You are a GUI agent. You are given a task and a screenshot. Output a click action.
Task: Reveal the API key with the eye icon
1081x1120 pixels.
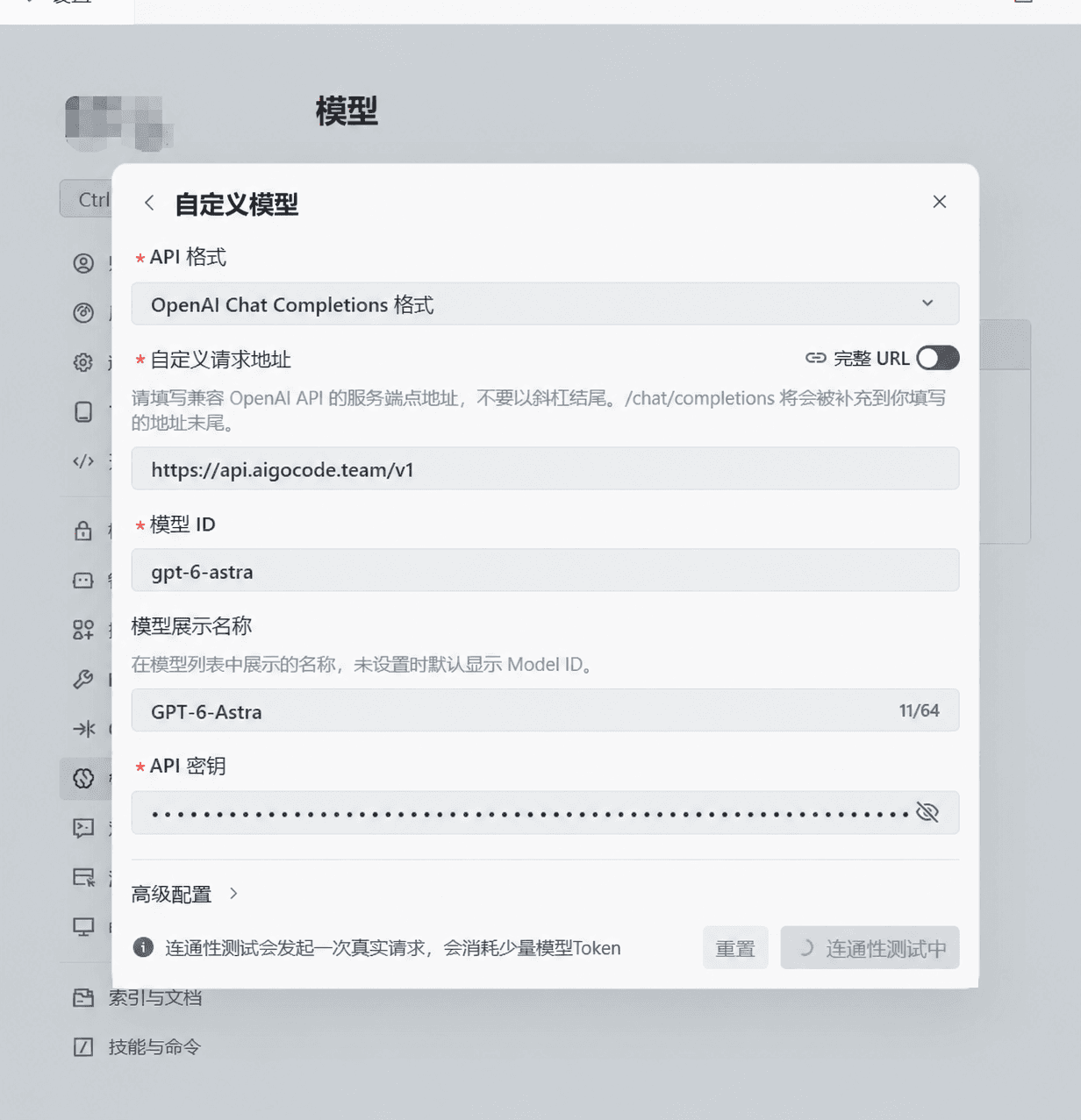coord(927,812)
